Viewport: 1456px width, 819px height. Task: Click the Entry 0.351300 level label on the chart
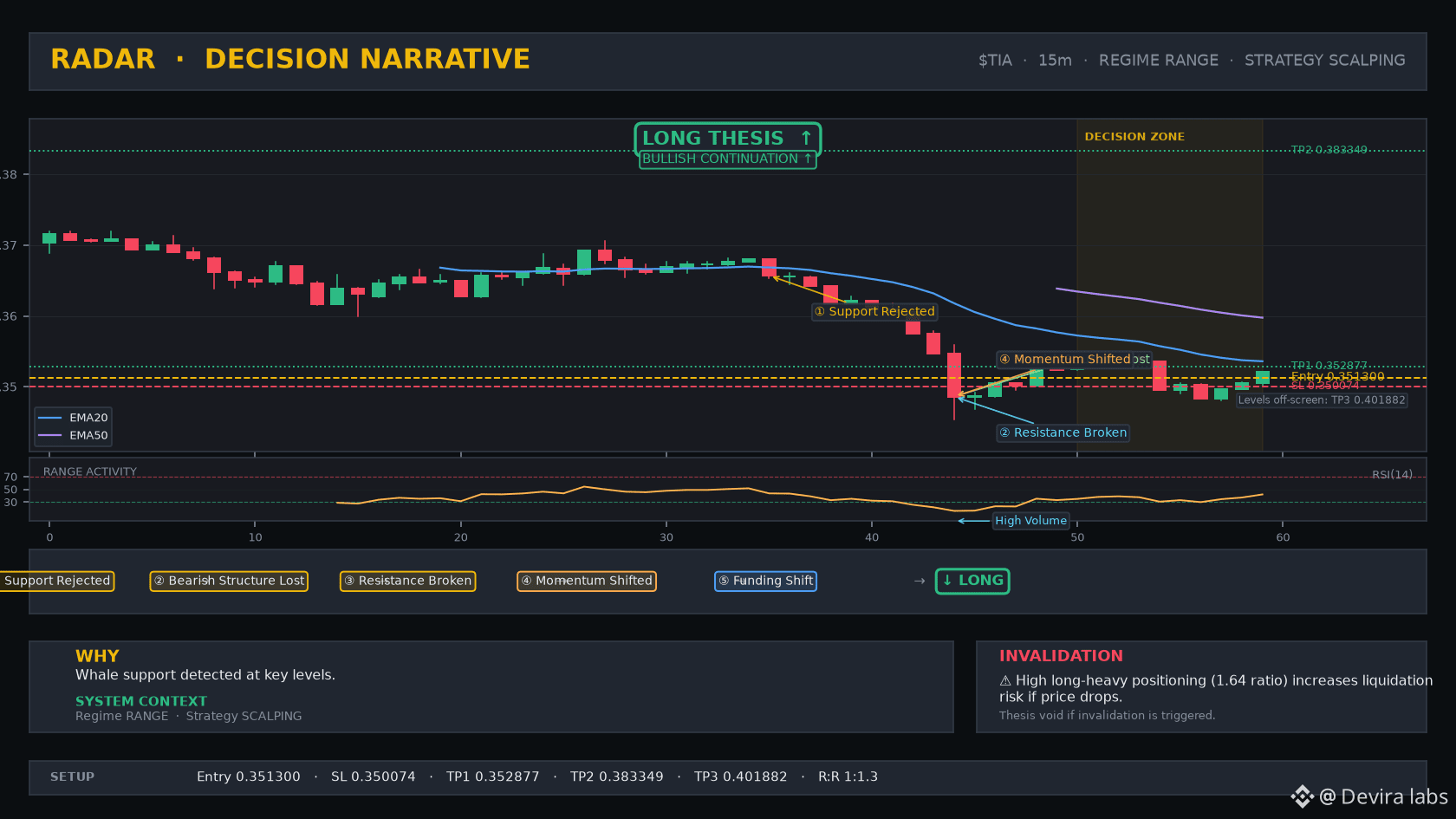click(x=1337, y=376)
